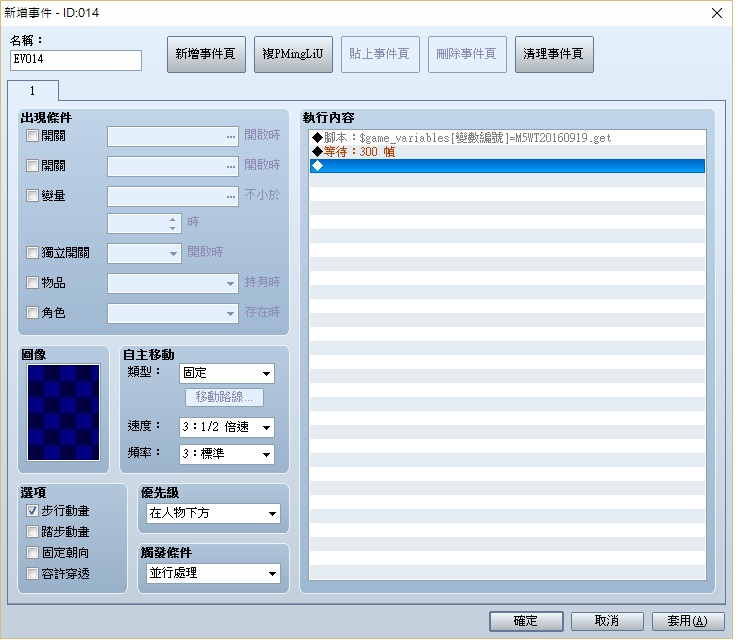The width and height of the screenshot is (738, 640).
Task: Check the 變量 condition checkbox
Action: click(x=32, y=195)
